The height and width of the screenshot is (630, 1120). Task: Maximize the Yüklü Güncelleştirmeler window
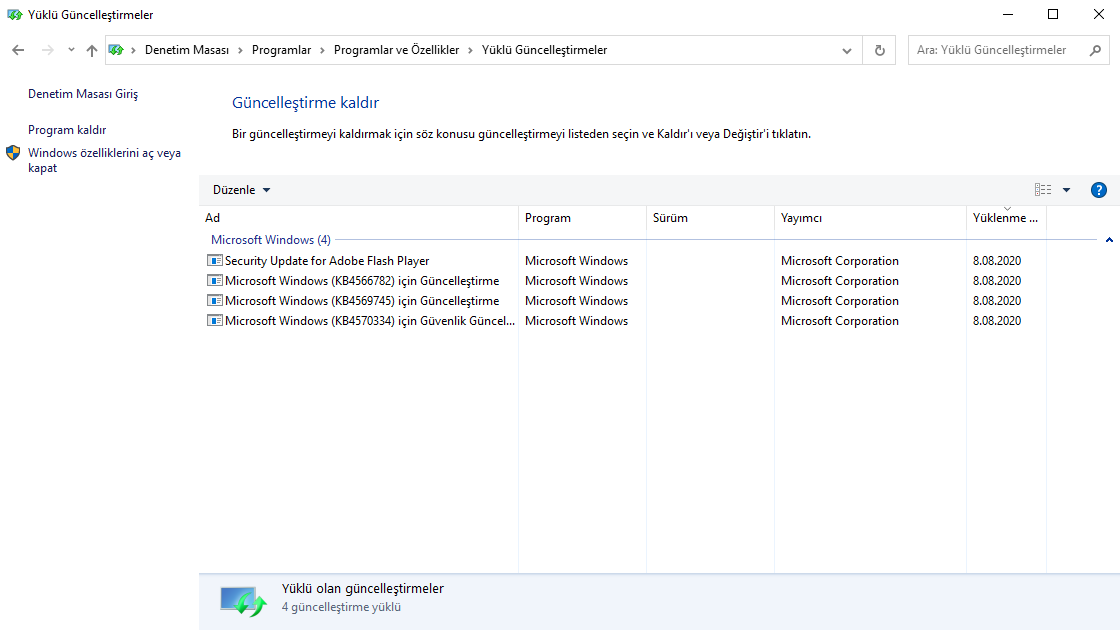tap(1053, 14)
